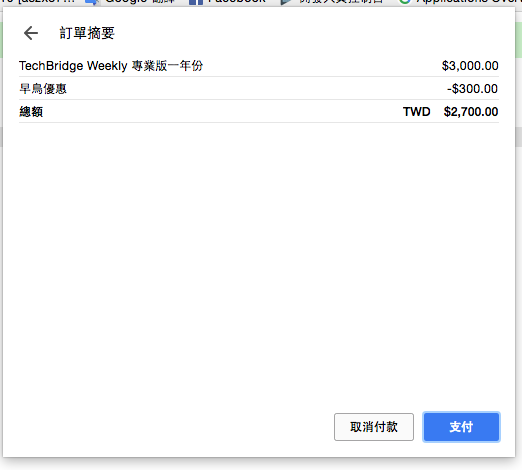Viewport: 522px width, 470px height.
Task: Open the leftmost truncated bookmark
Action: (x=37, y=2)
